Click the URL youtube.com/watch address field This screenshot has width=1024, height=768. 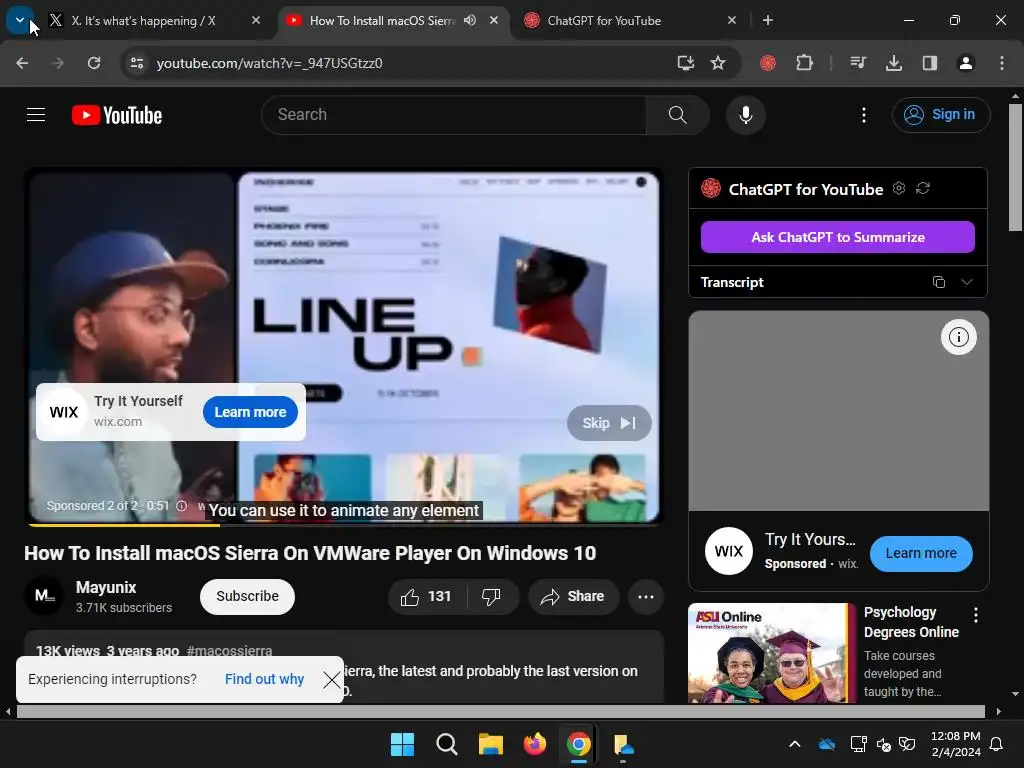click(269, 63)
